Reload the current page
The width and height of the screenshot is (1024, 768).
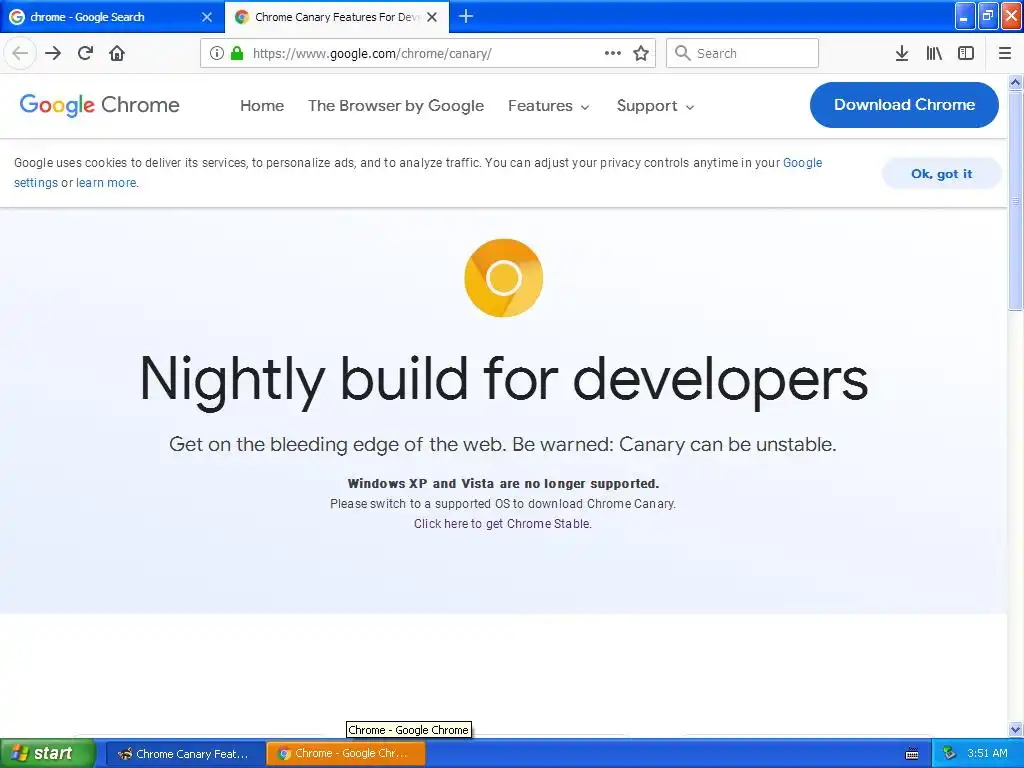(x=85, y=53)
